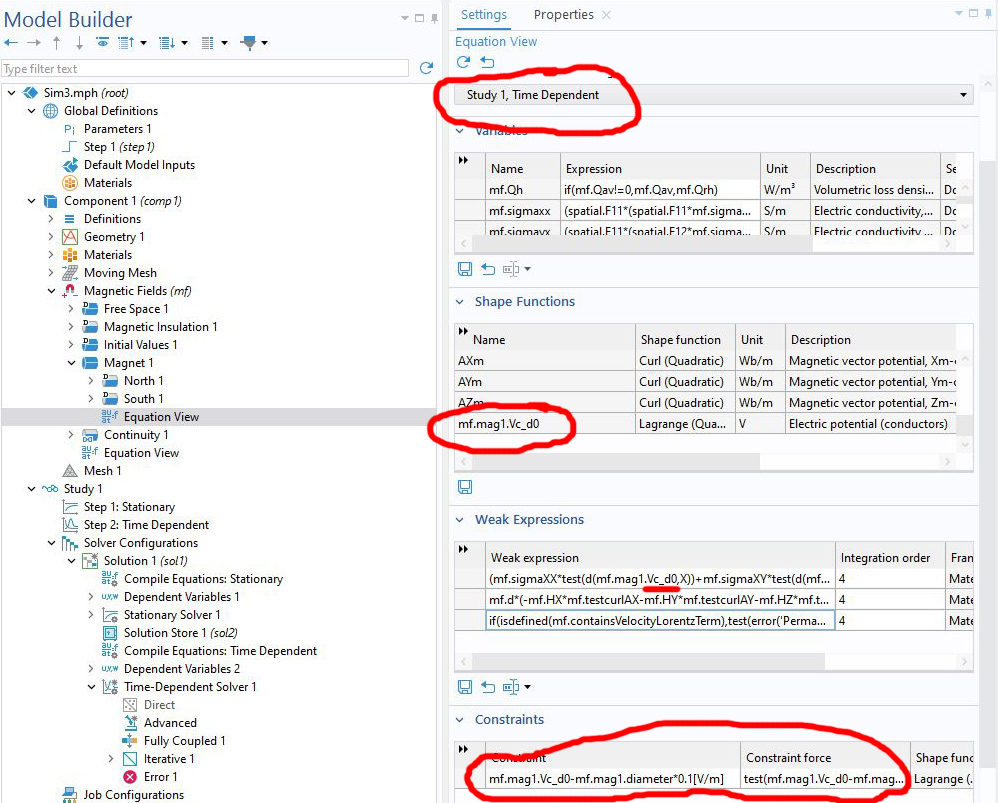This screenshot has height=803, width=998.
Task: Select Parameters 1 under Global Definitions
Action: 117,129
